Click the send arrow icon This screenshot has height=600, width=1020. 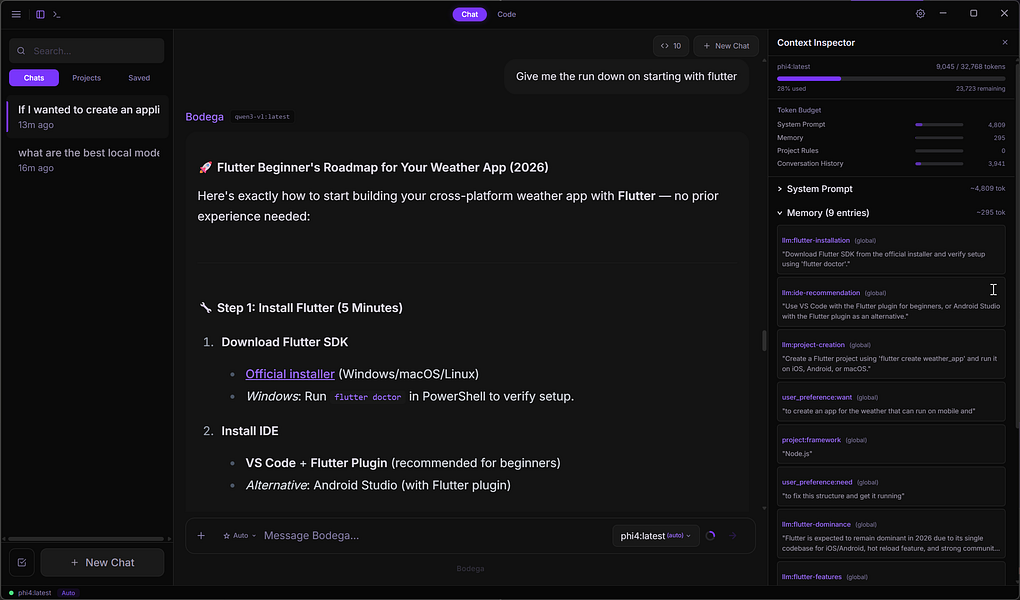pyautogui.click(x=733, y=536)
